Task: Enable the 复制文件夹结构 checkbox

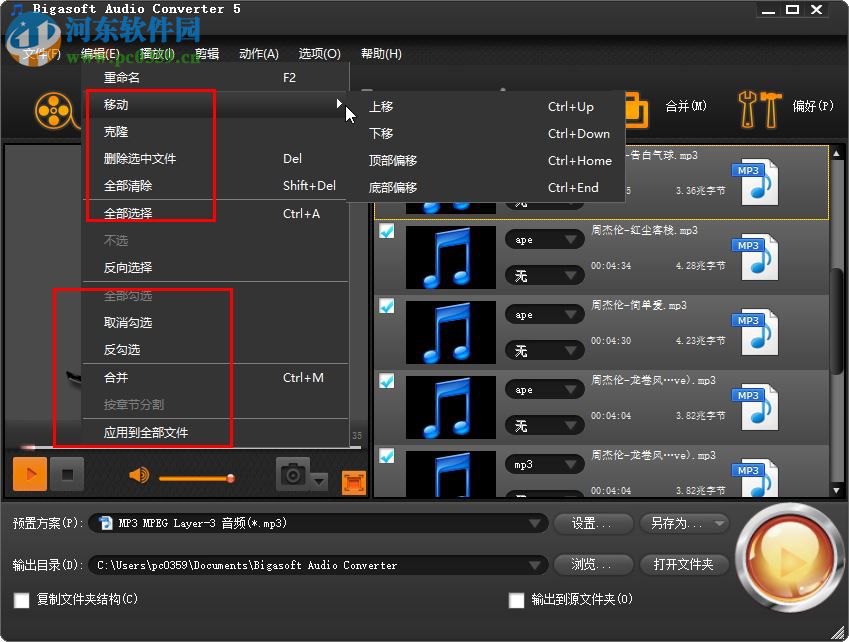Action: pyautogui.click(x=18, y=600)
